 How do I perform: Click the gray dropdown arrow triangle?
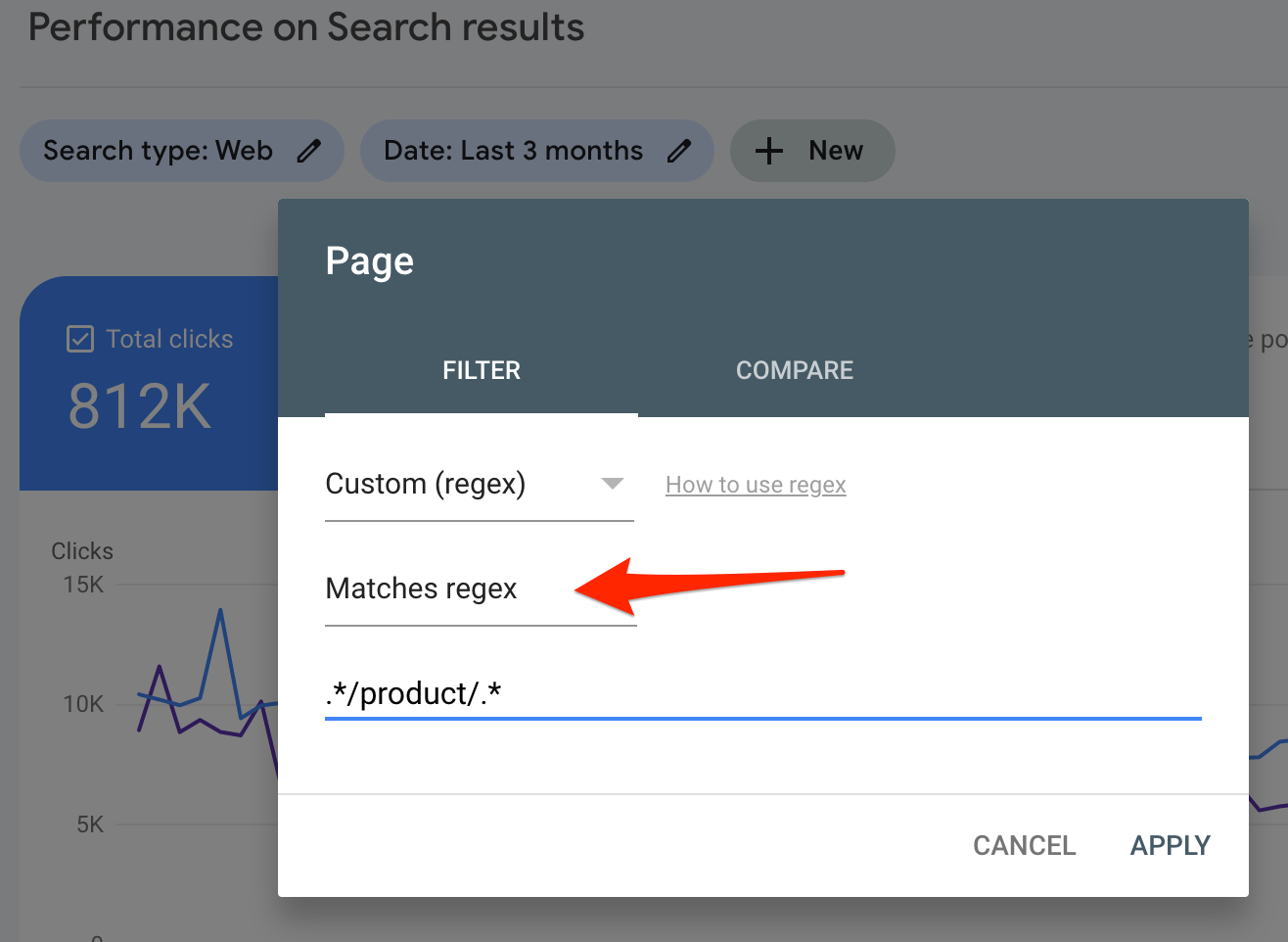pyautogui.click(x=613, y=484)
